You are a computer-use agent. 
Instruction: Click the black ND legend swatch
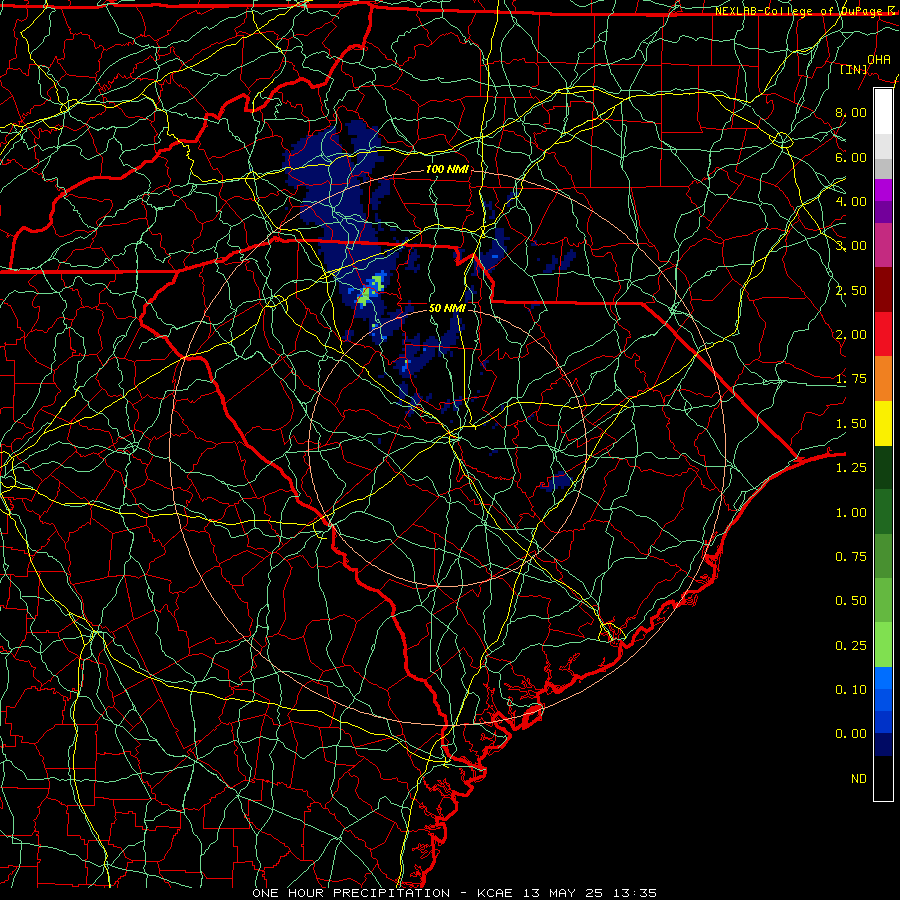[x=883, y=778]
